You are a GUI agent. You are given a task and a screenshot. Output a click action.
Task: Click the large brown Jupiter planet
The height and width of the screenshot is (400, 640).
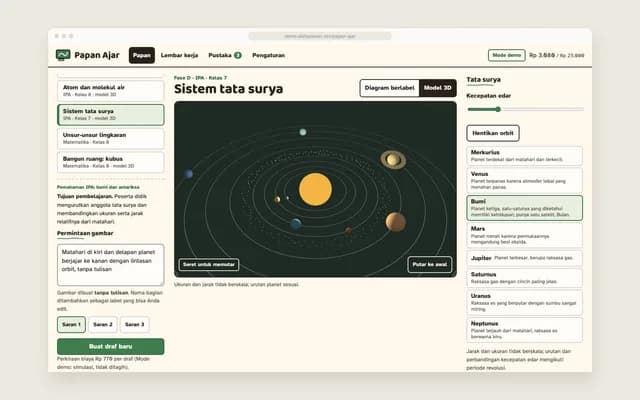click(x=396, y=222)
